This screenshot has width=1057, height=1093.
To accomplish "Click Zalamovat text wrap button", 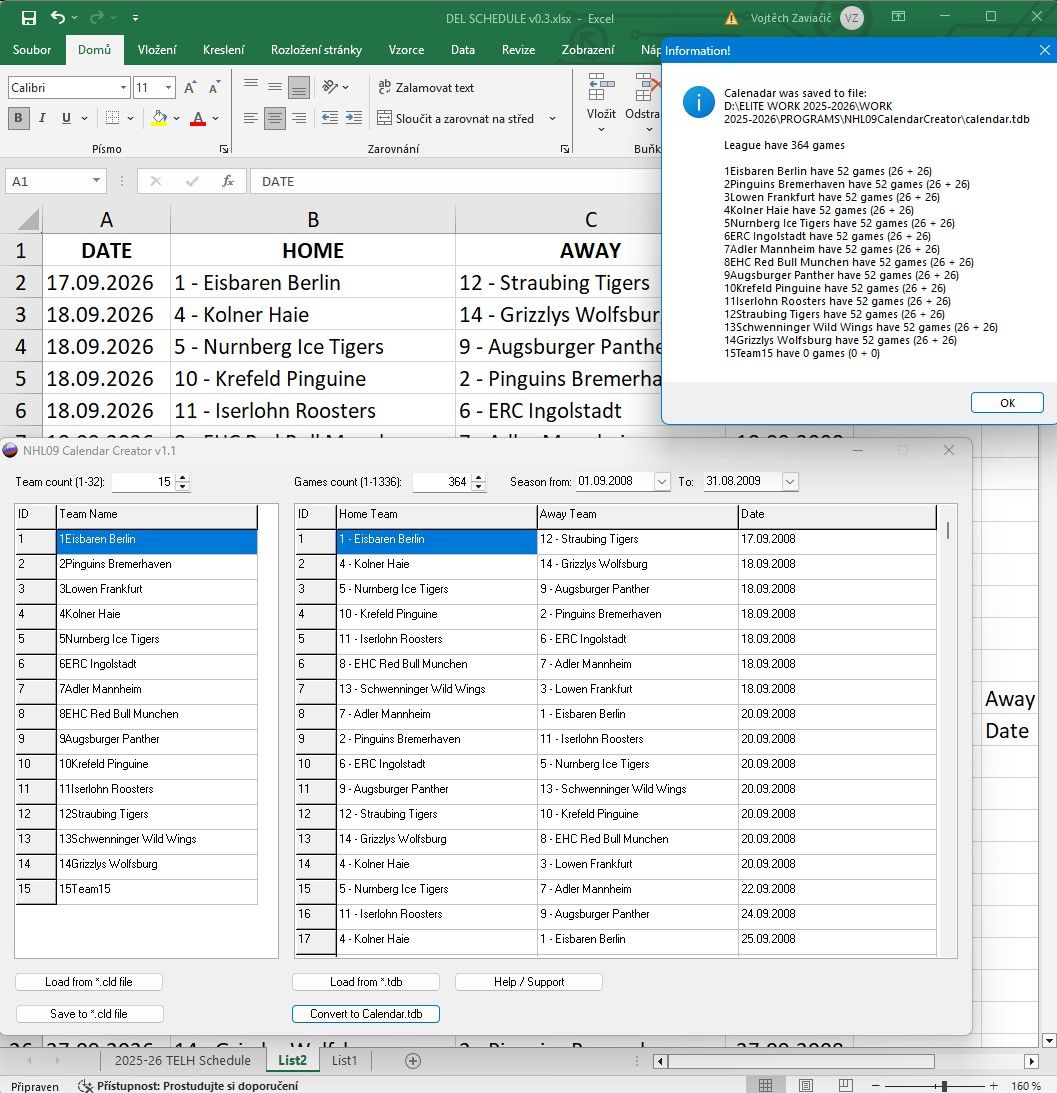I will point(426,87).
